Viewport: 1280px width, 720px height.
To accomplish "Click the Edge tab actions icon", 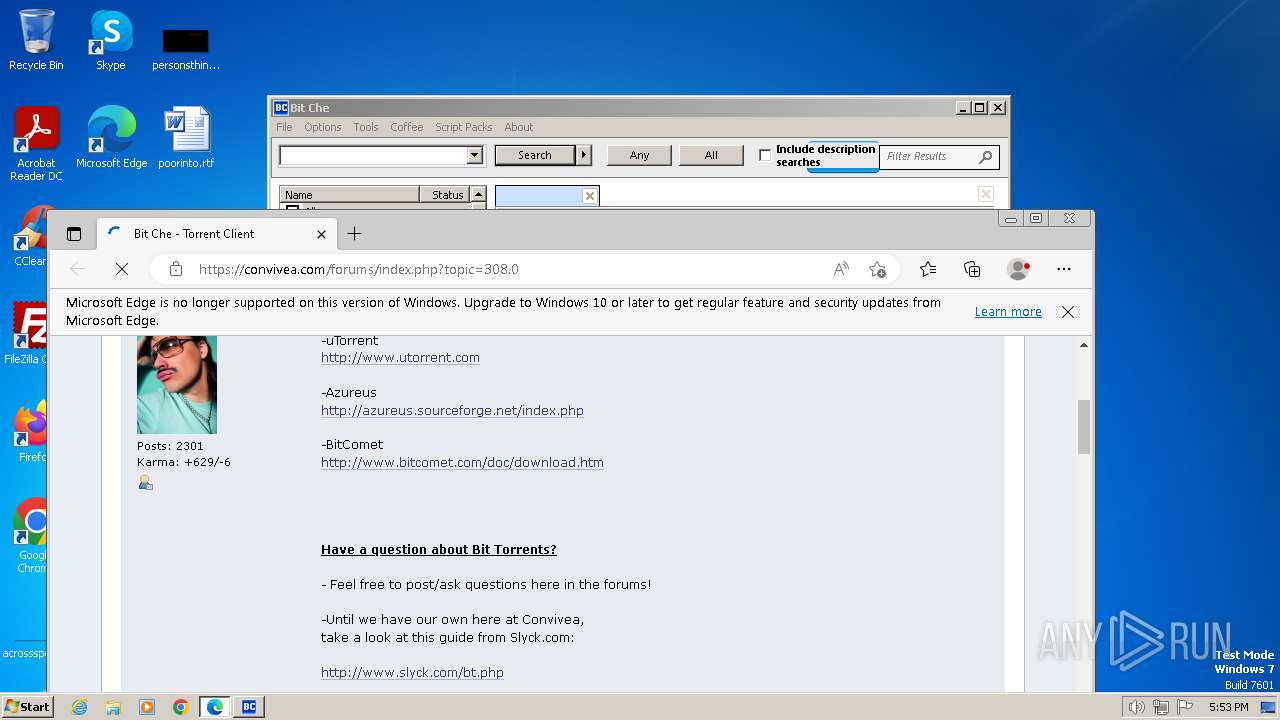I will pos(74,234).
